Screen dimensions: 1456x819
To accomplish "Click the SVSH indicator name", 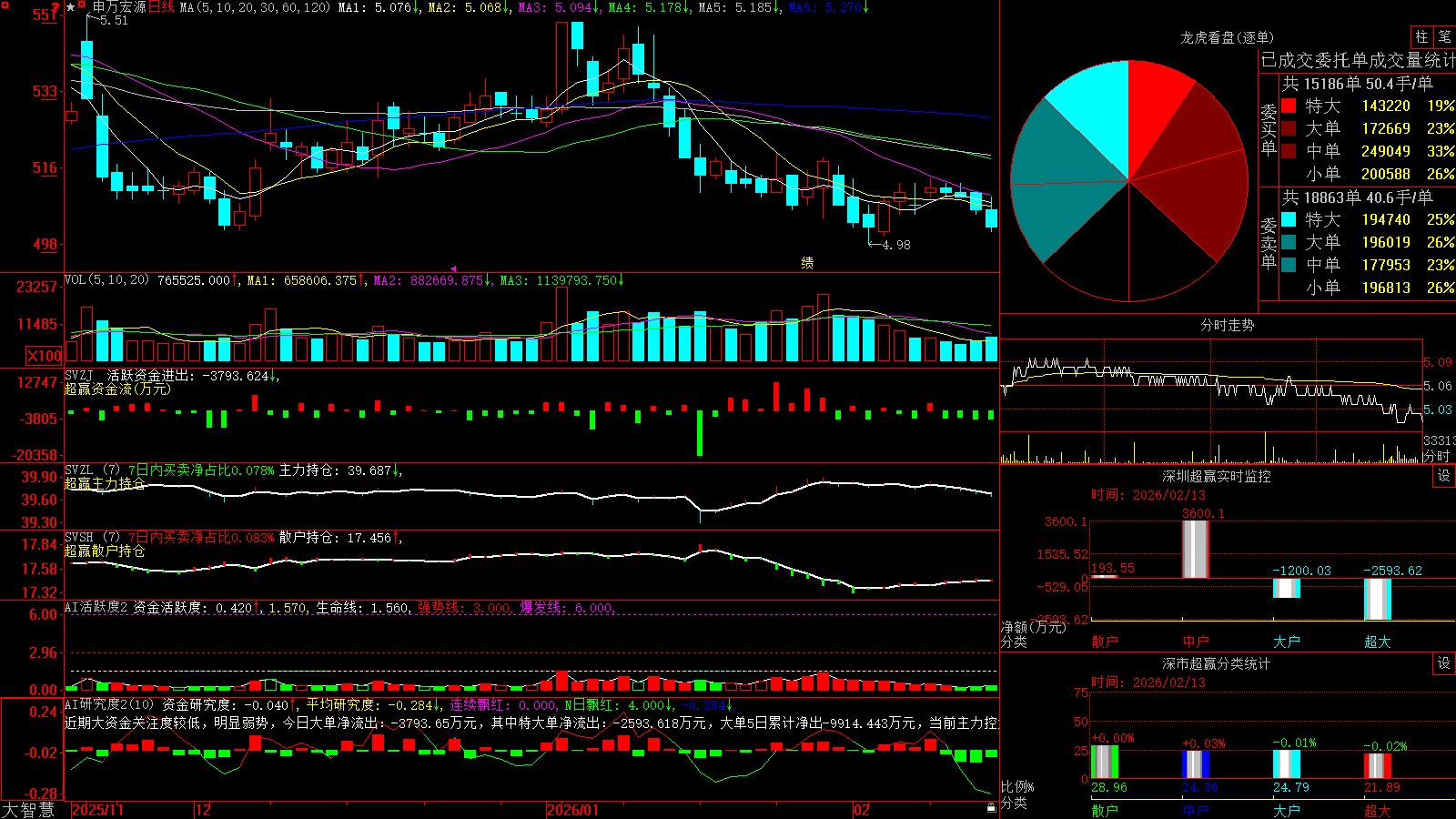I will tap(79, 537).
